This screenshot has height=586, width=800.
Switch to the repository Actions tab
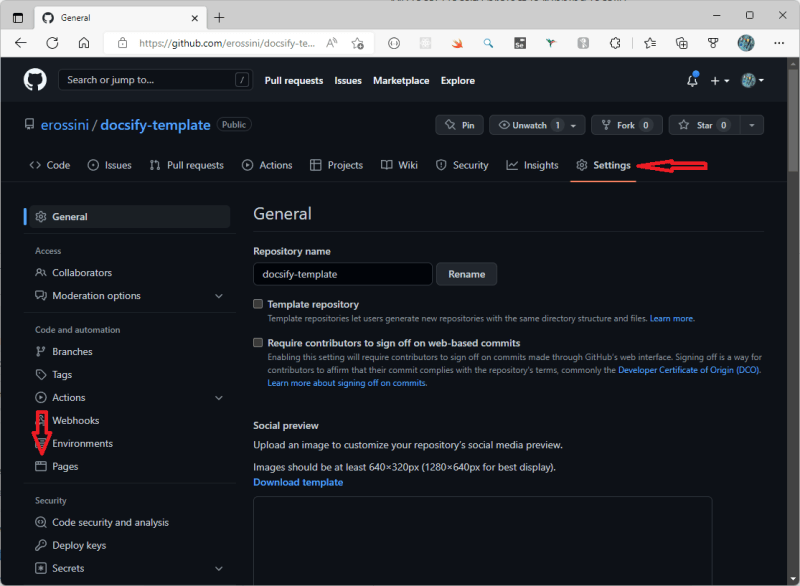[x=267, y=165]
